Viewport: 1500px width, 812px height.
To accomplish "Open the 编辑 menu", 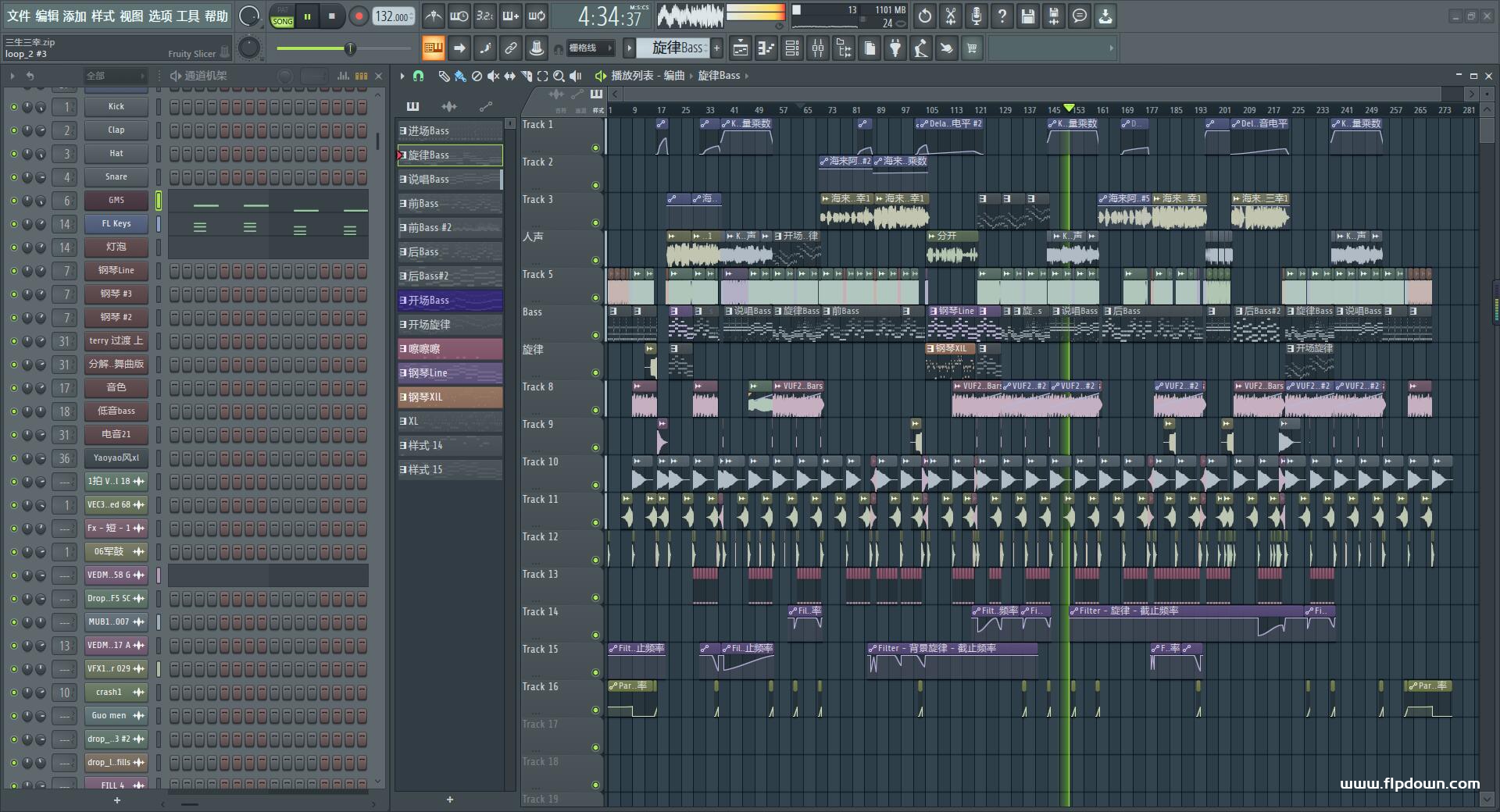I will 47,16.
